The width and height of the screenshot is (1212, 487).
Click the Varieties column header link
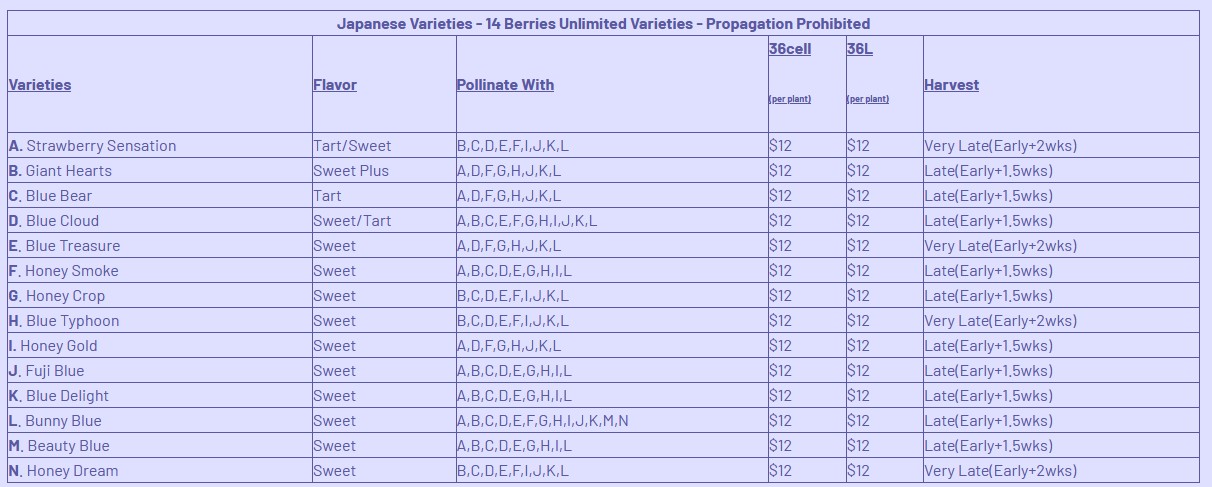coord(40,85)
